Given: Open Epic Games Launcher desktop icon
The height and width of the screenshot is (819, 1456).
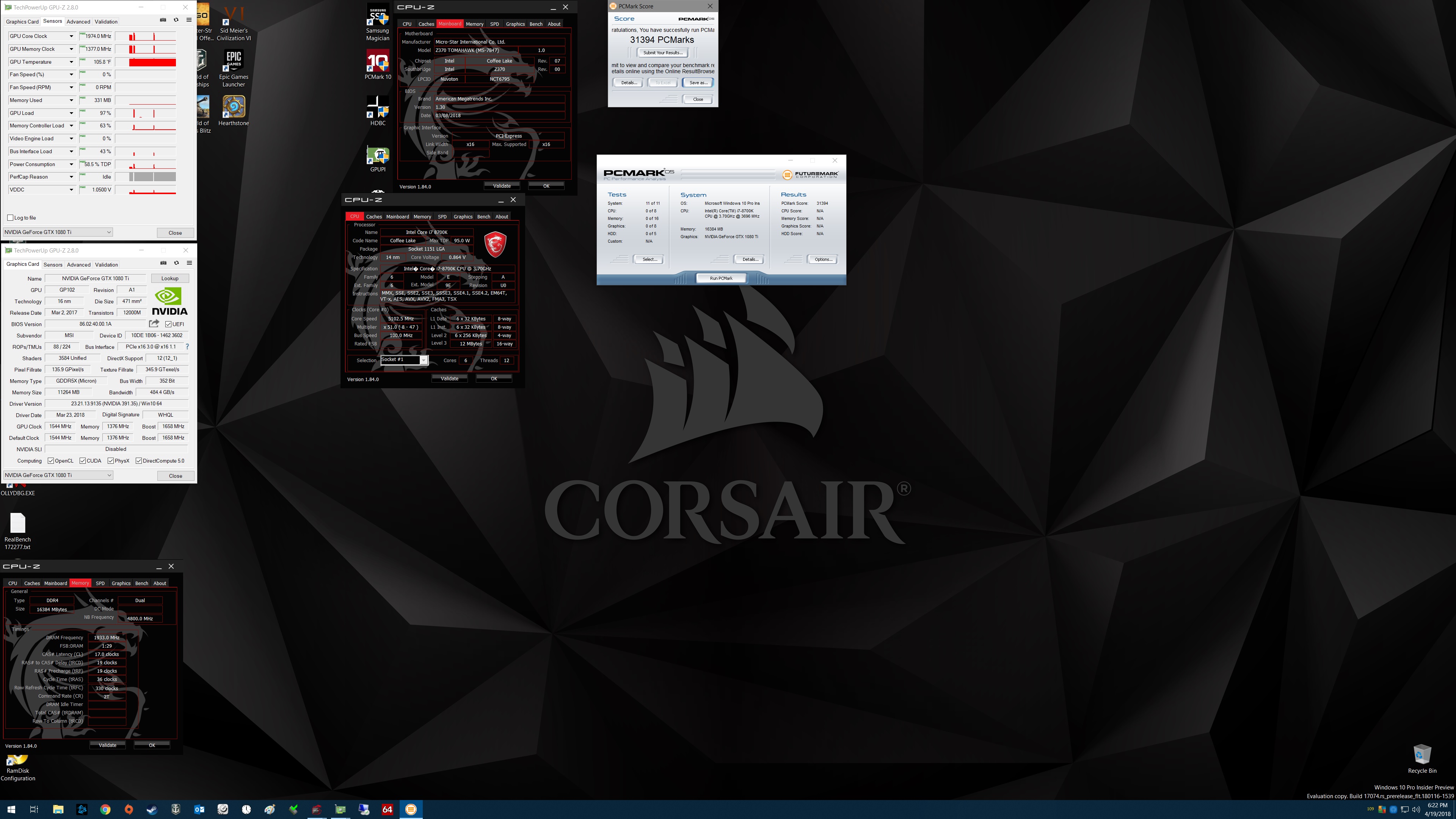Looking at the screenshot, I should 234,69.
